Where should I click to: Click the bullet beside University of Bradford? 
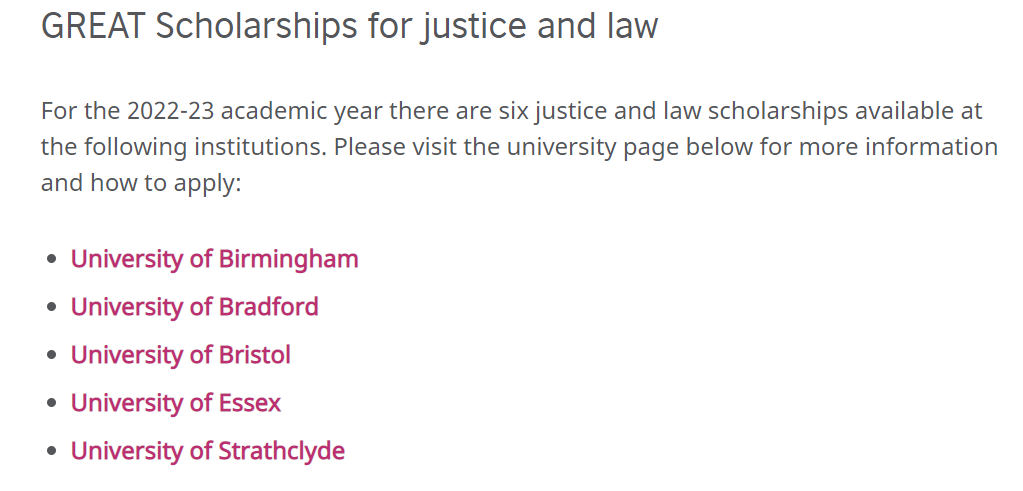tap(53, 307)
